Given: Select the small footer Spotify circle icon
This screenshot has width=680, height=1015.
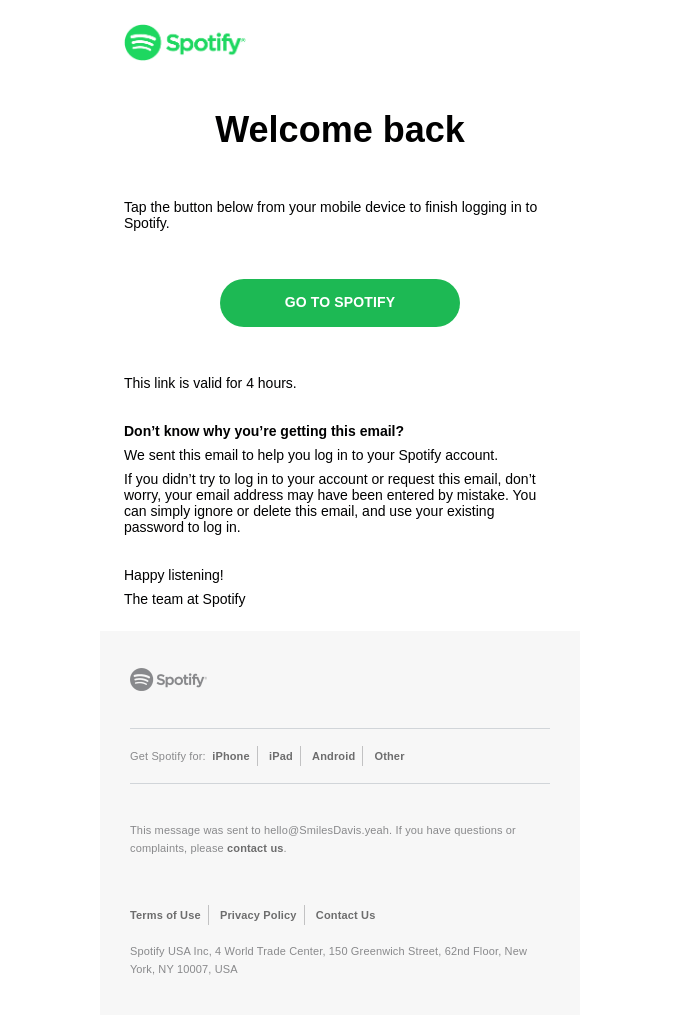Looking at the screenshot, I should coord(141,679).
